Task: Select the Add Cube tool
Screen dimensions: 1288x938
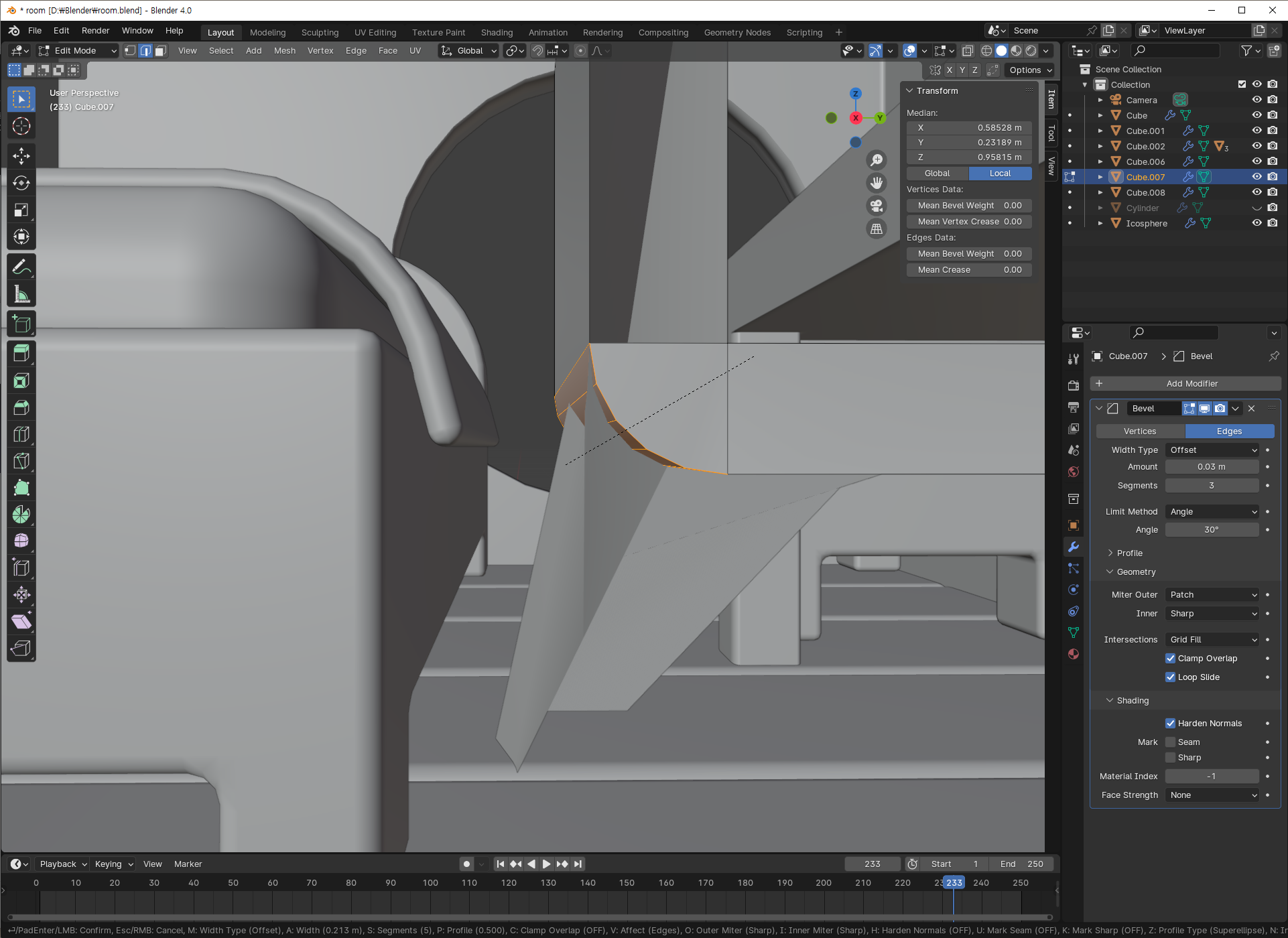Action: [21, 324]
